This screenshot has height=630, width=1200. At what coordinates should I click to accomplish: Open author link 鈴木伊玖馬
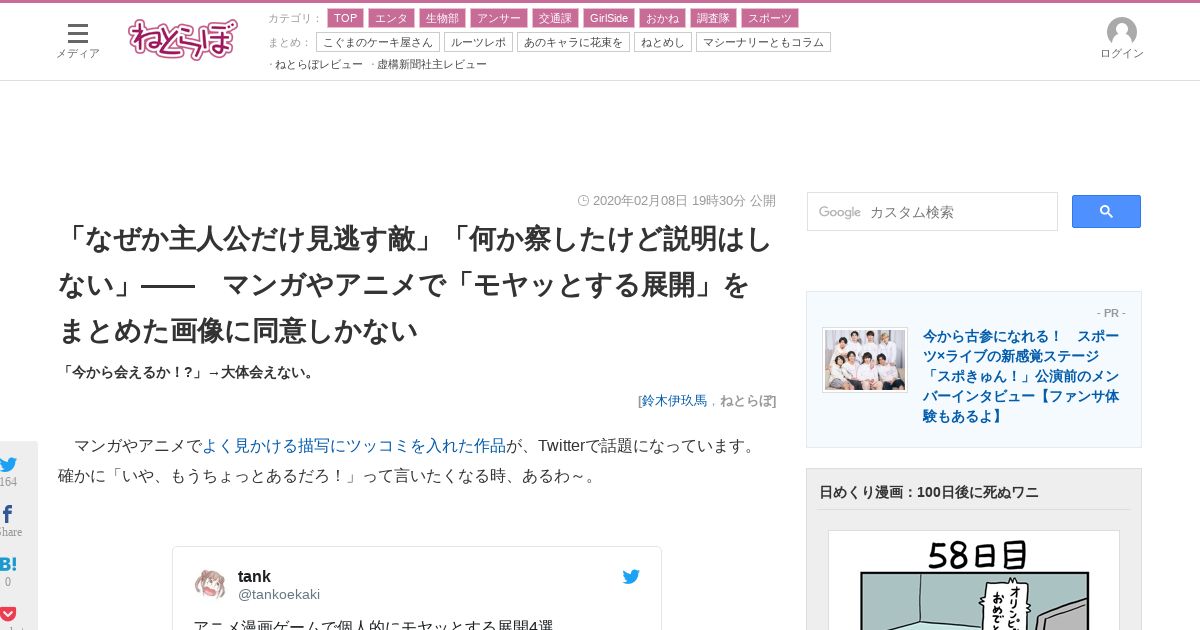tap(674, 401)
